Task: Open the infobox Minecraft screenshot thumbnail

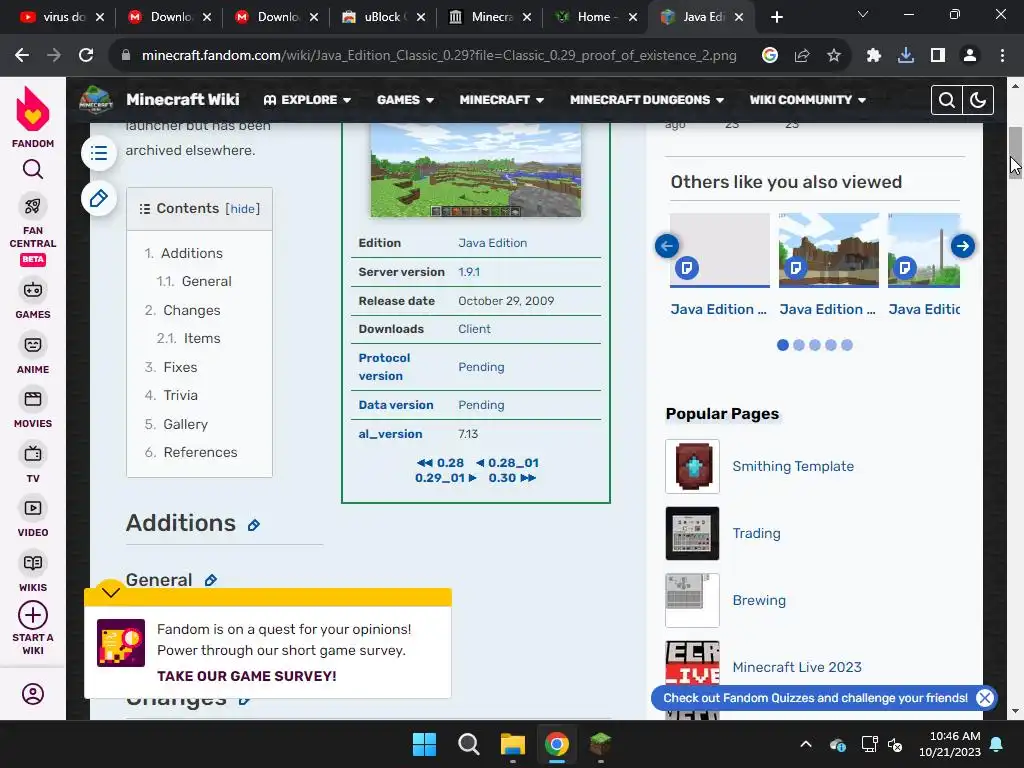Action: (475, 170)
